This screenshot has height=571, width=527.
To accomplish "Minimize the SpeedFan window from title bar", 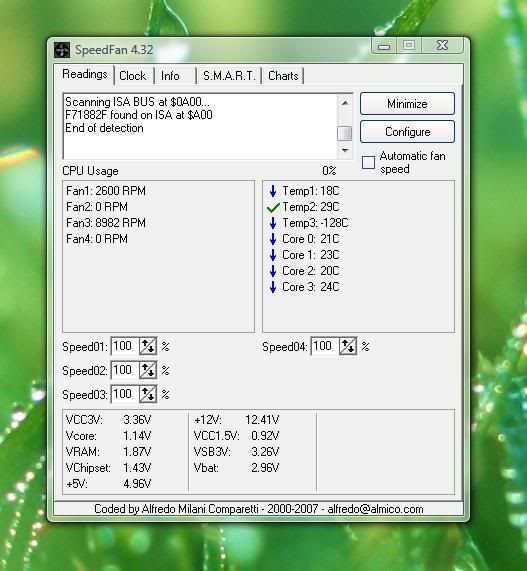I will pos(384,46).
